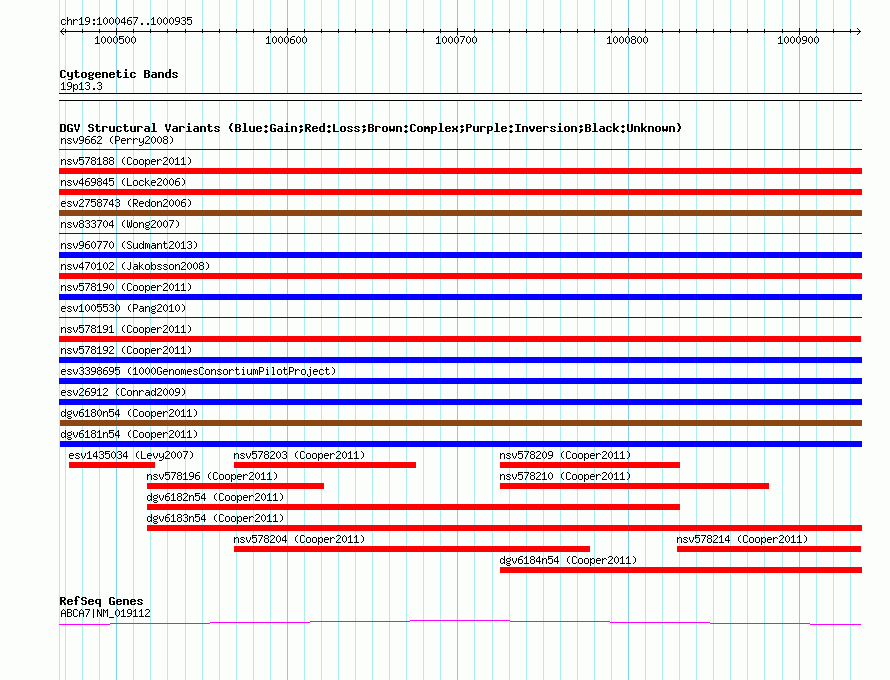This screenshot has width=890, height=680.
Task: Click the 1000600 ruler position
Action: coord(286,40)
